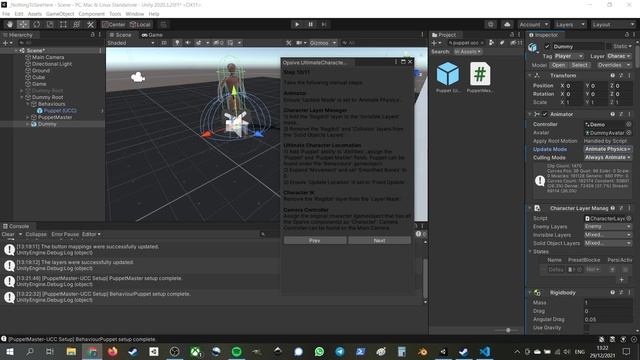640x360 pixels.
Task: Open the GameObject menu
Action: 60,14
